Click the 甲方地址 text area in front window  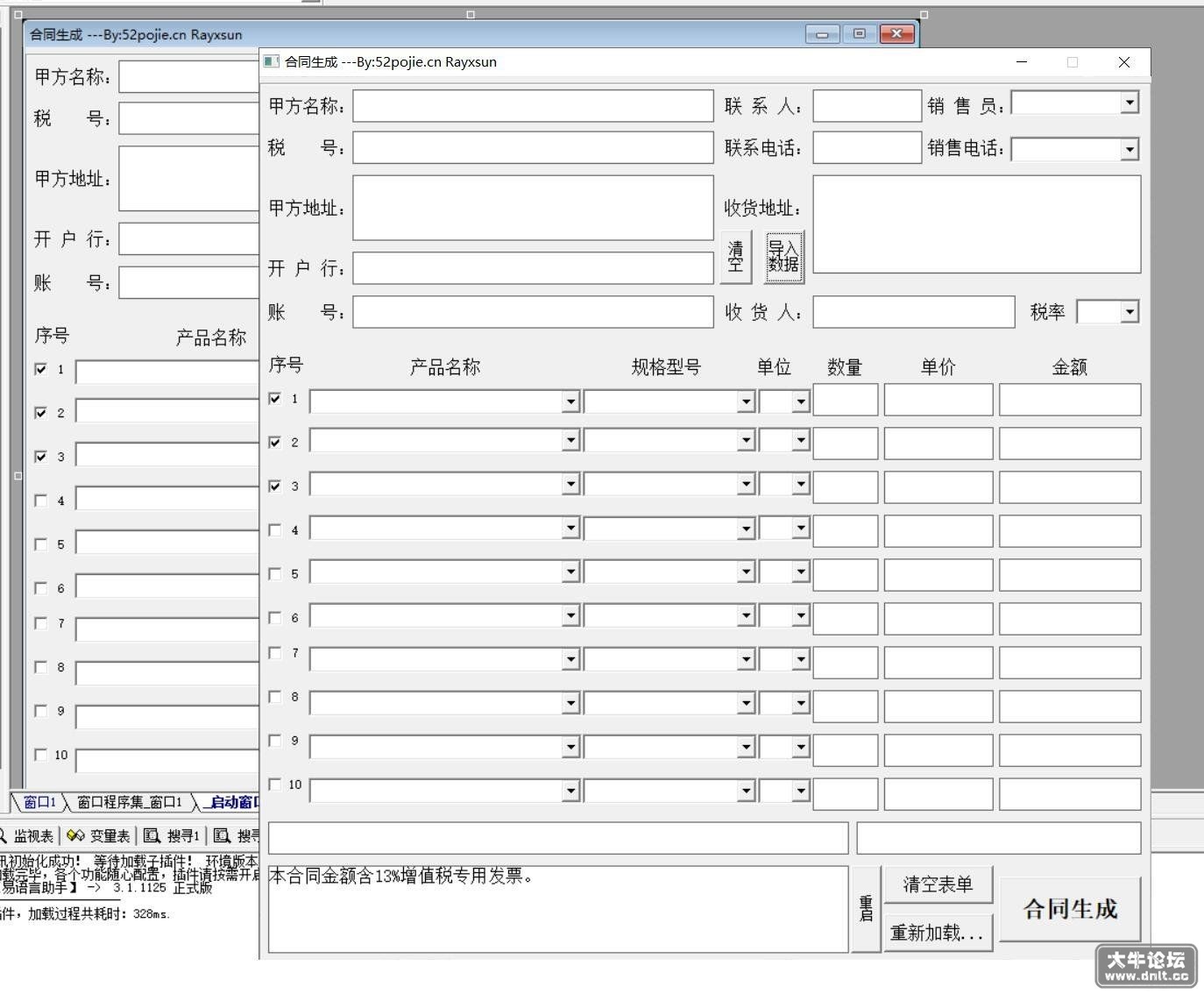pyautogui.click(x=533, y=208)
